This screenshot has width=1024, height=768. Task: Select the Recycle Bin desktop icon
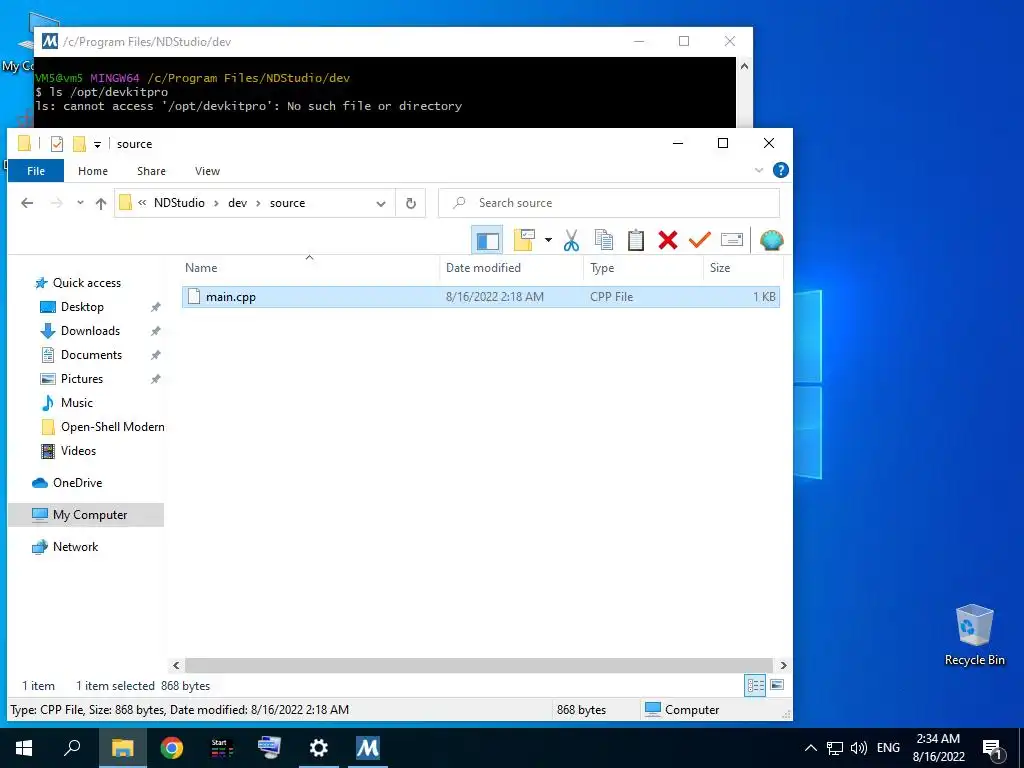[x=974, y=635]
